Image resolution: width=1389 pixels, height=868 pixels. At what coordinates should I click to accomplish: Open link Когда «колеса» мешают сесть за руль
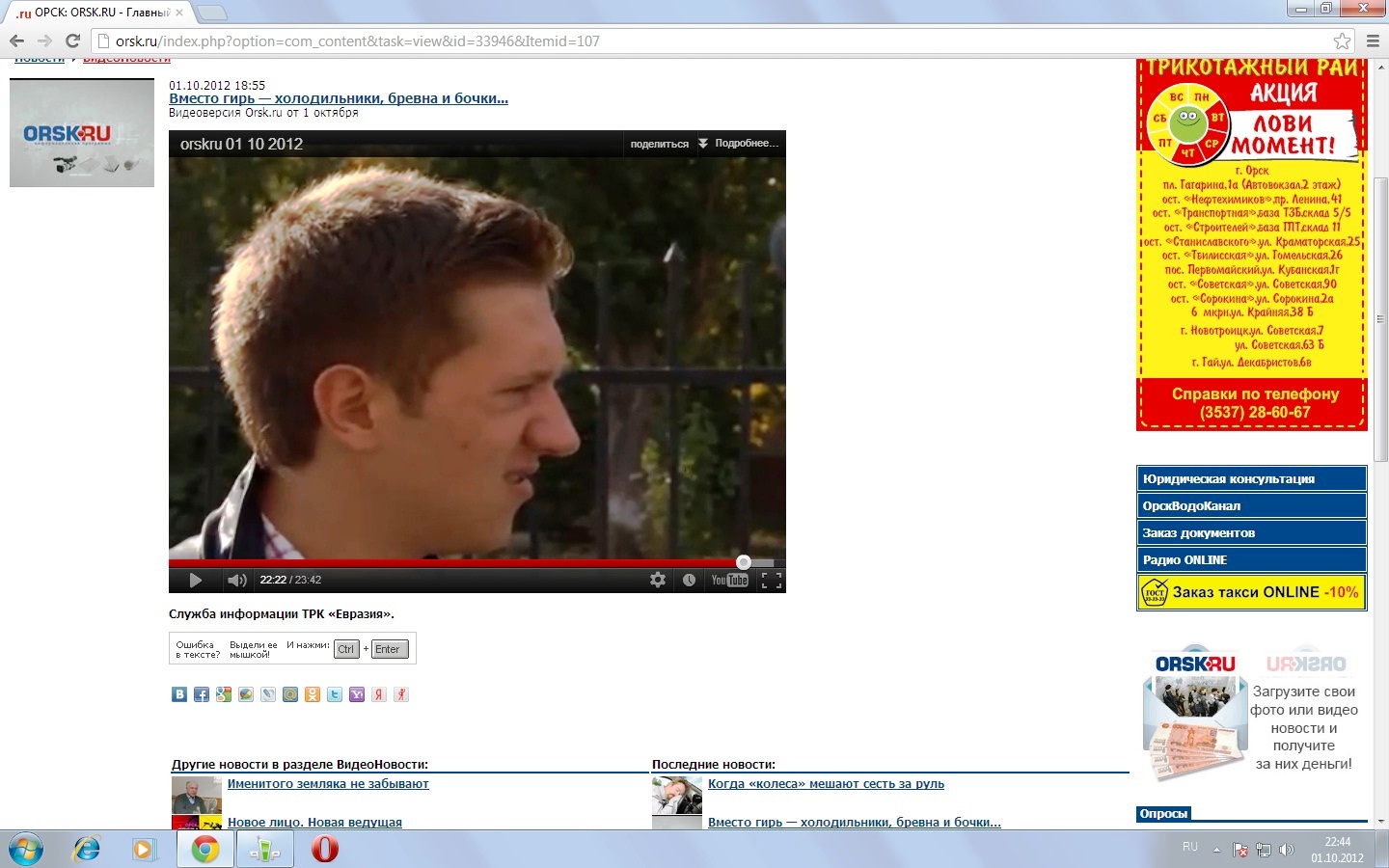coord(826,784)
